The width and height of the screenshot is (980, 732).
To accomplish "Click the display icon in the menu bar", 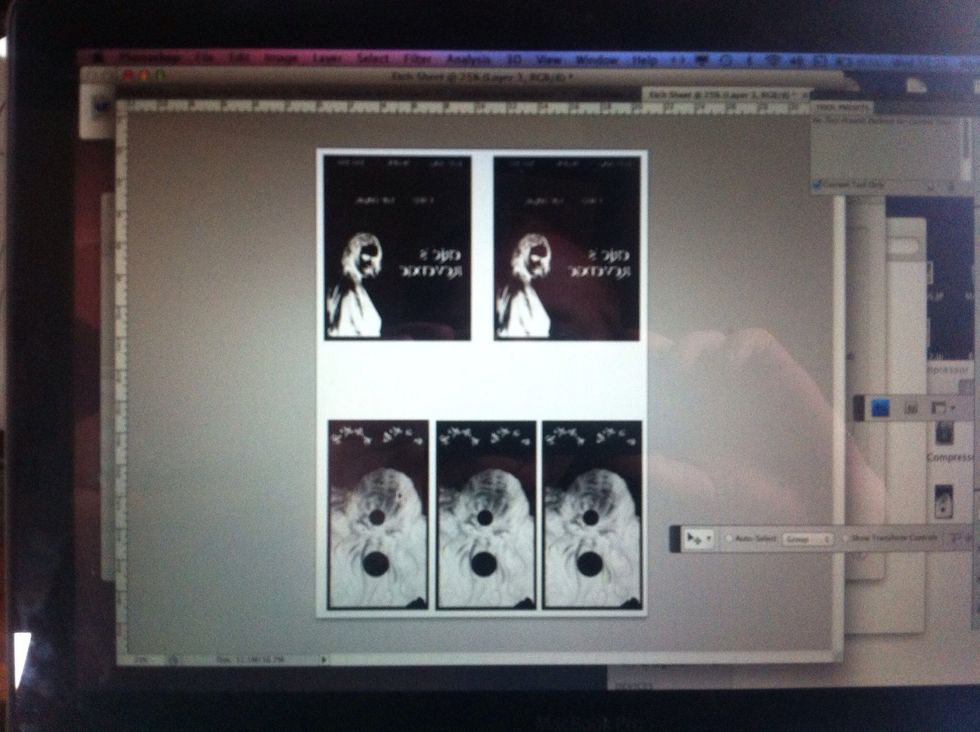I will [x=702, y=61].
